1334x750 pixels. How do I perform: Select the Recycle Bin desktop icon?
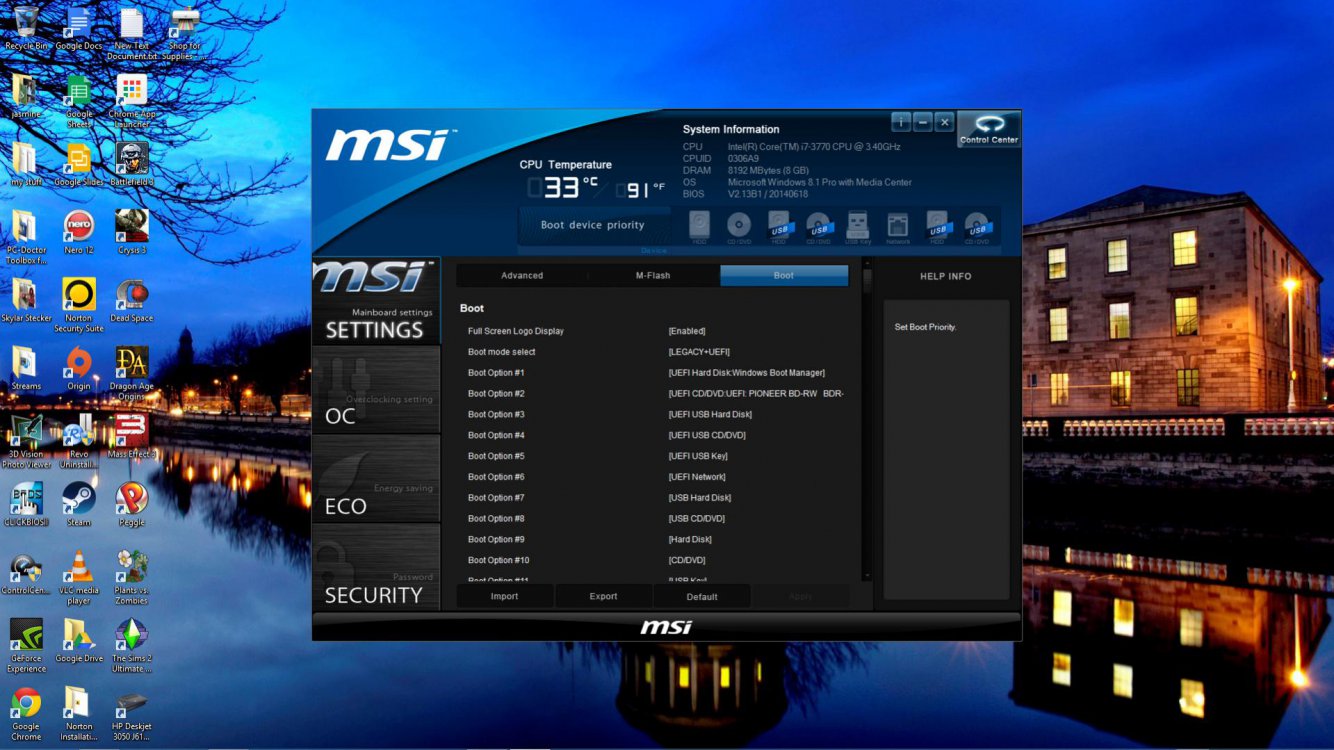(26, 29)
